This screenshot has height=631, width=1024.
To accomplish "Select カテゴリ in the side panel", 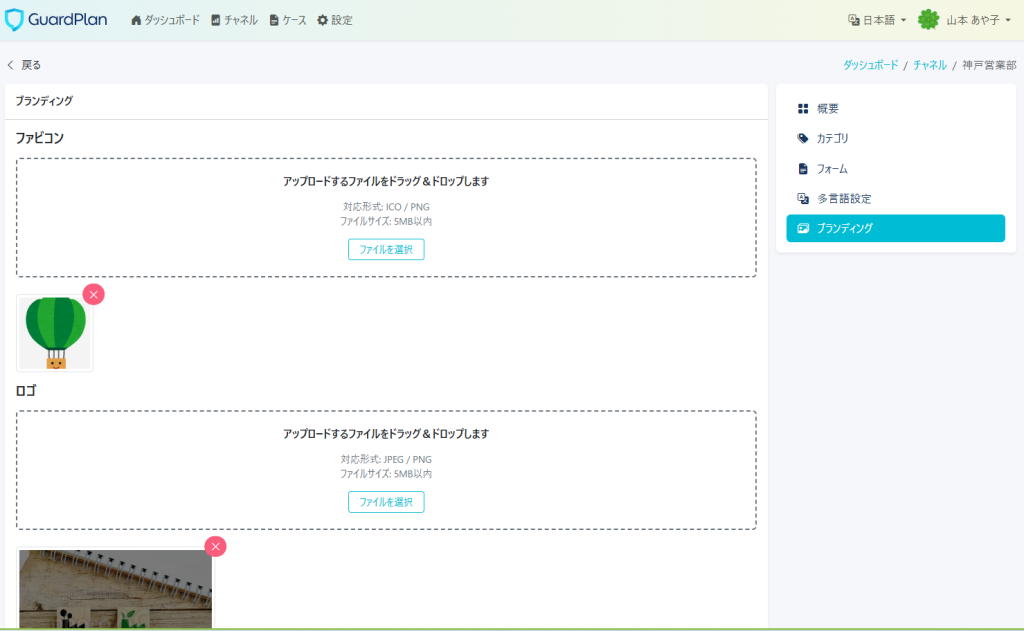I will (832, 138).
